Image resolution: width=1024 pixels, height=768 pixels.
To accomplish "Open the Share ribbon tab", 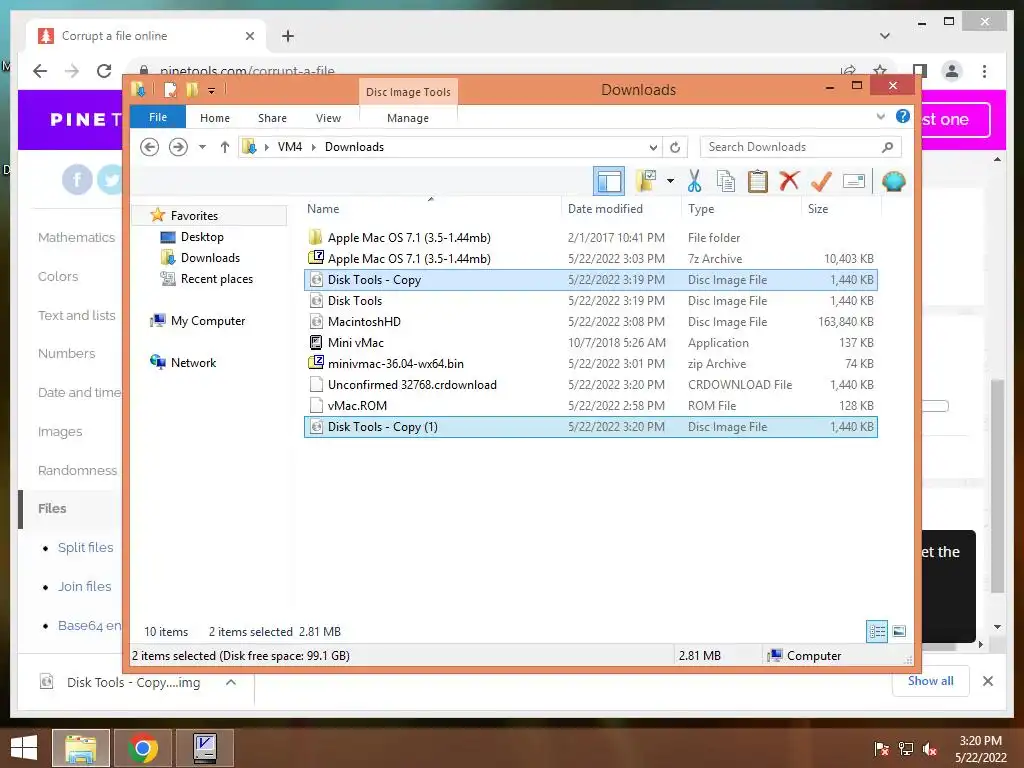I will coord(272,118).
